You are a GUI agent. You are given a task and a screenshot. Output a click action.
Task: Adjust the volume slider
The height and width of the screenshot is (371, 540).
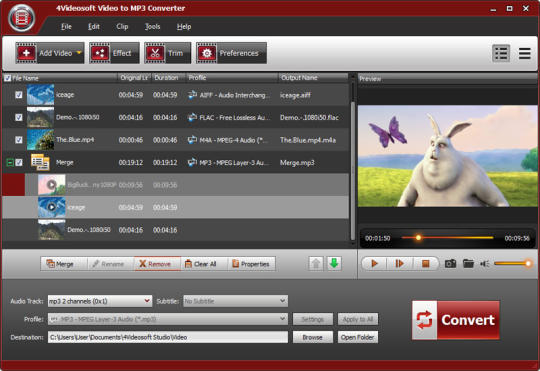513,264
